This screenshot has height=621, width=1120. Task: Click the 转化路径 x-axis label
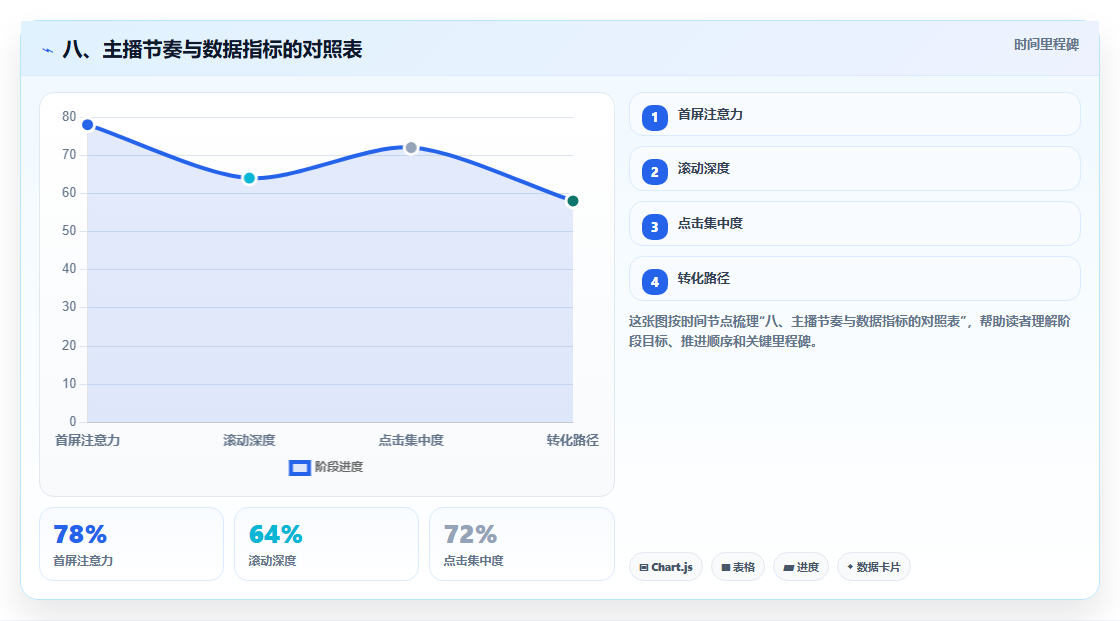pos(573,441)
